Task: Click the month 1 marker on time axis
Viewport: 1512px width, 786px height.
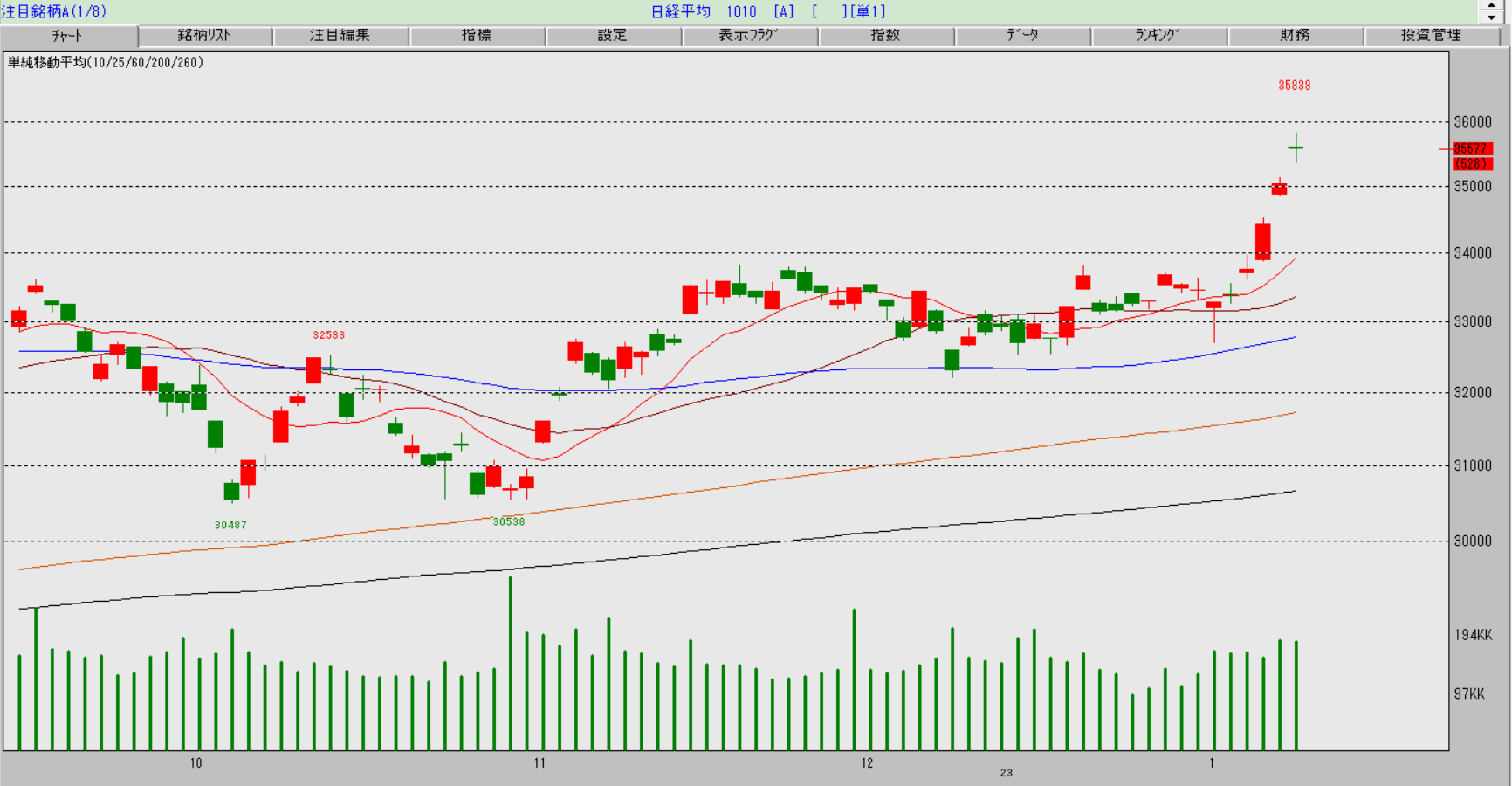Action: click(1212, 763)
